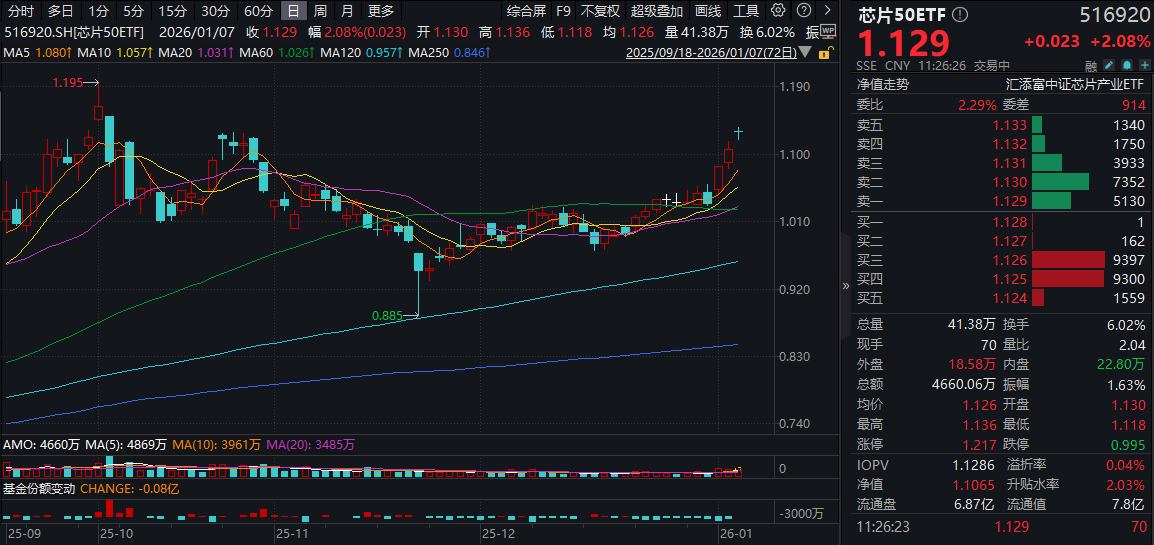This screenshot has width=1154, height=545.
Task: Click the 卖二 green volume bar
Action: pyautogui.click(x=1059, y=182)
